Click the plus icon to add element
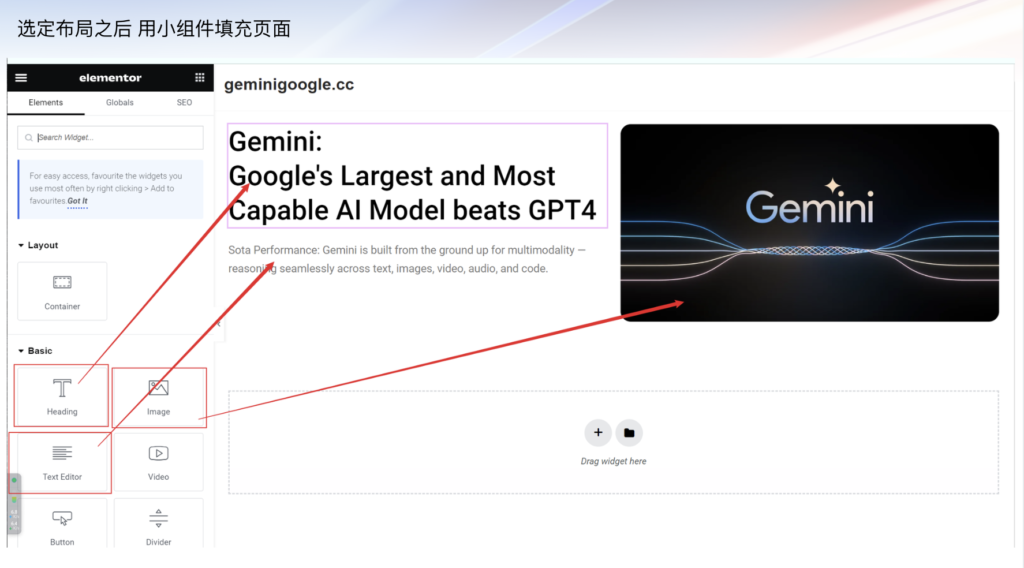1024x568 pixels. coord(598,433)
